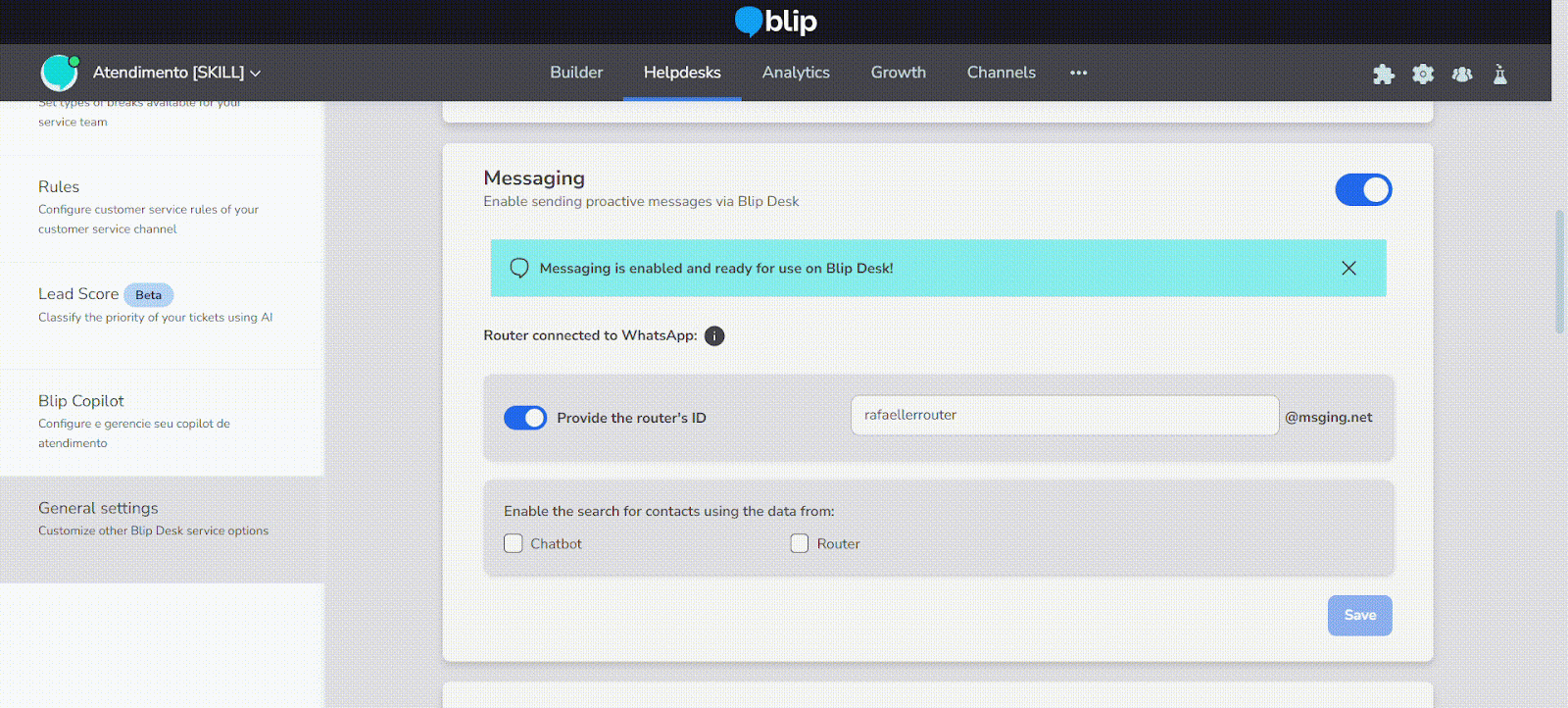Open the Channels tab
Screen dimensions: 1568x708
tap(1002, 73)
